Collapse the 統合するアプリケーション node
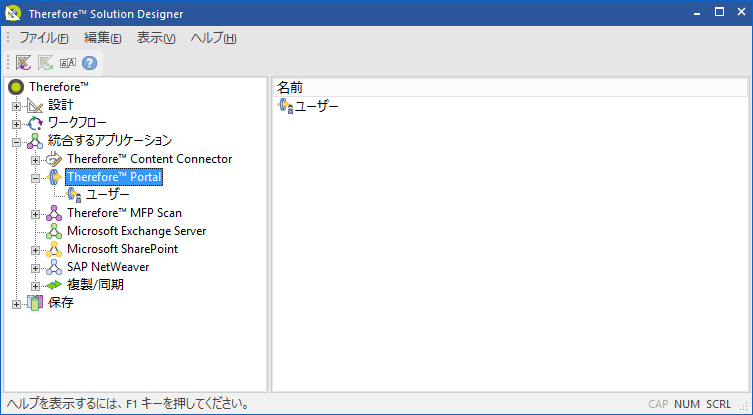753x415 pixels. pos(16,142)
